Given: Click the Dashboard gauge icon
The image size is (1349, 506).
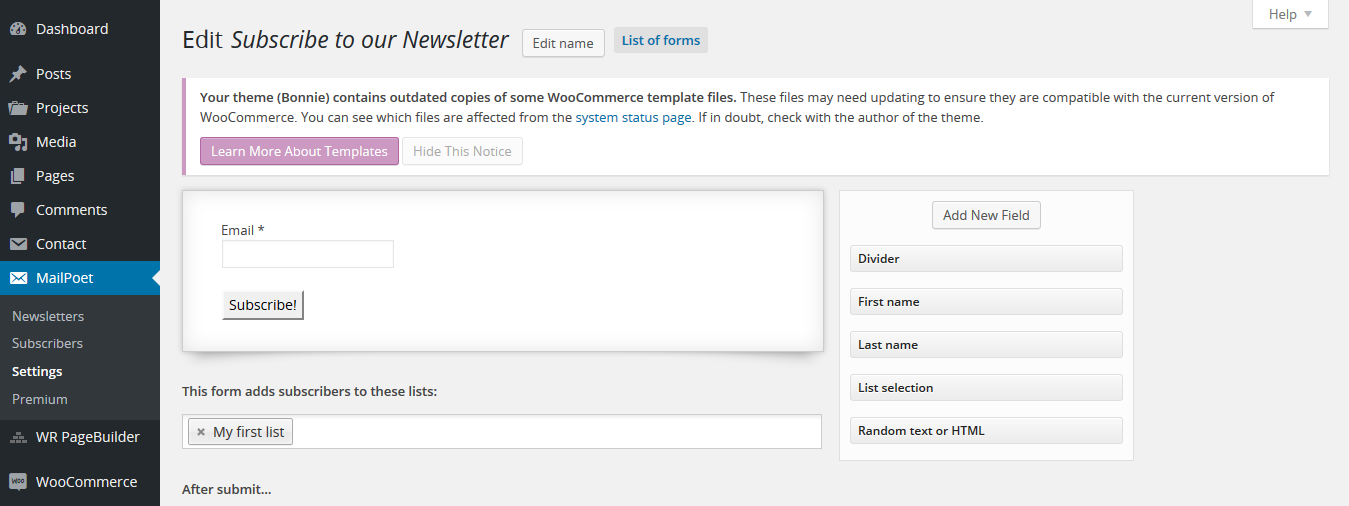Looking at the screenshot, I should pos(18,29).
